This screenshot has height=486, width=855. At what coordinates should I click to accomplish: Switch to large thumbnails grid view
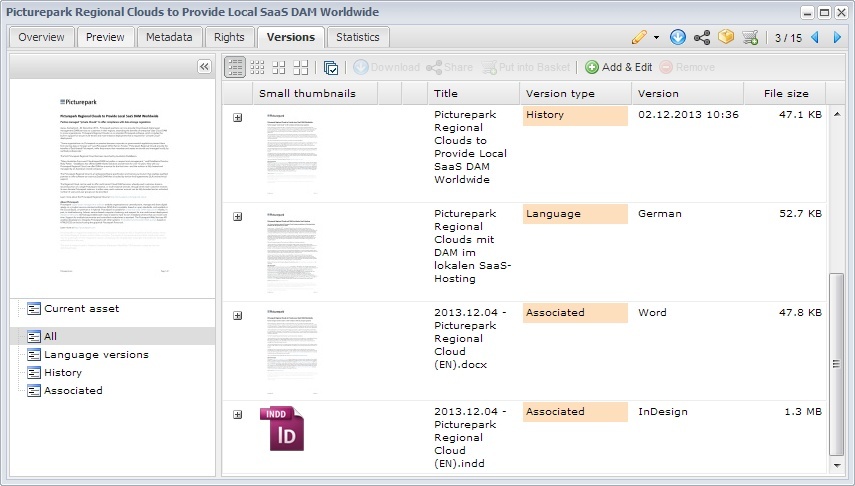(x=300, y=67)
